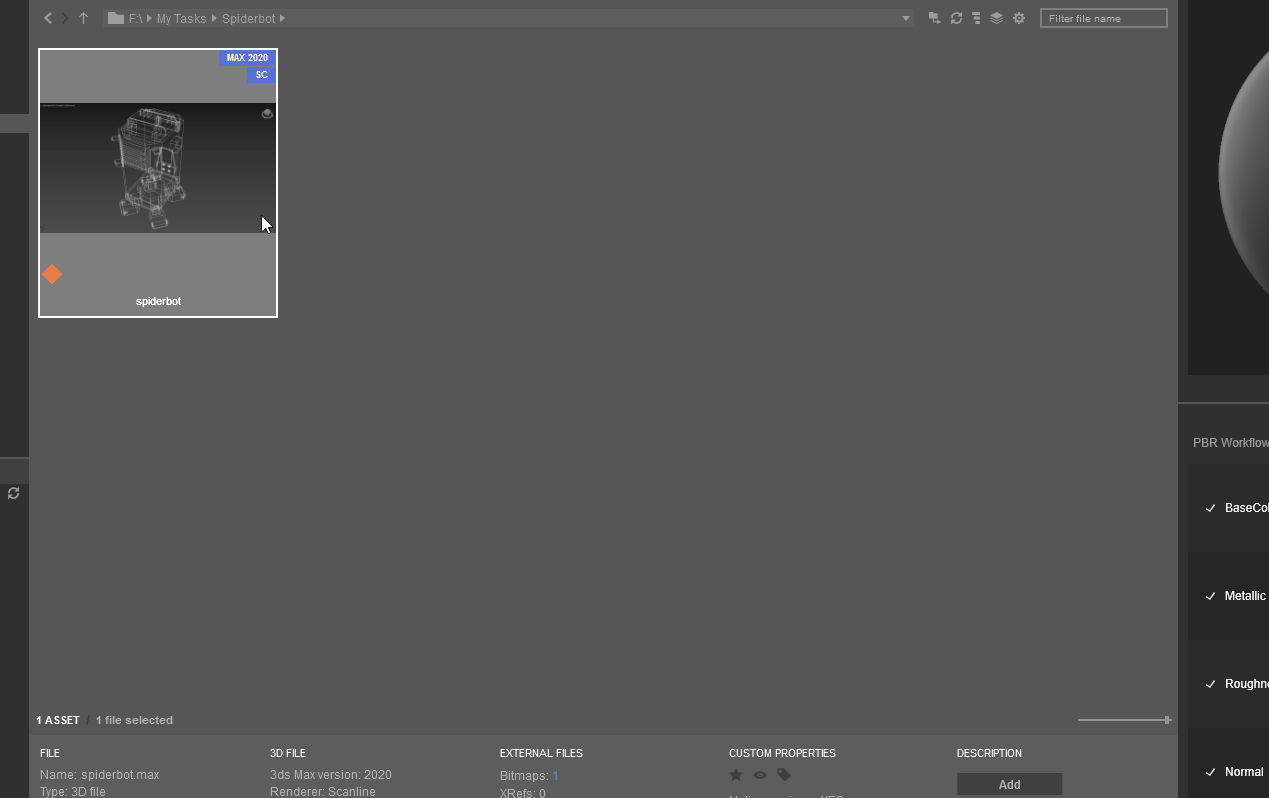Click the Name: spiderbot.max field
1269x798 pixels.
[x=99, y=775]
